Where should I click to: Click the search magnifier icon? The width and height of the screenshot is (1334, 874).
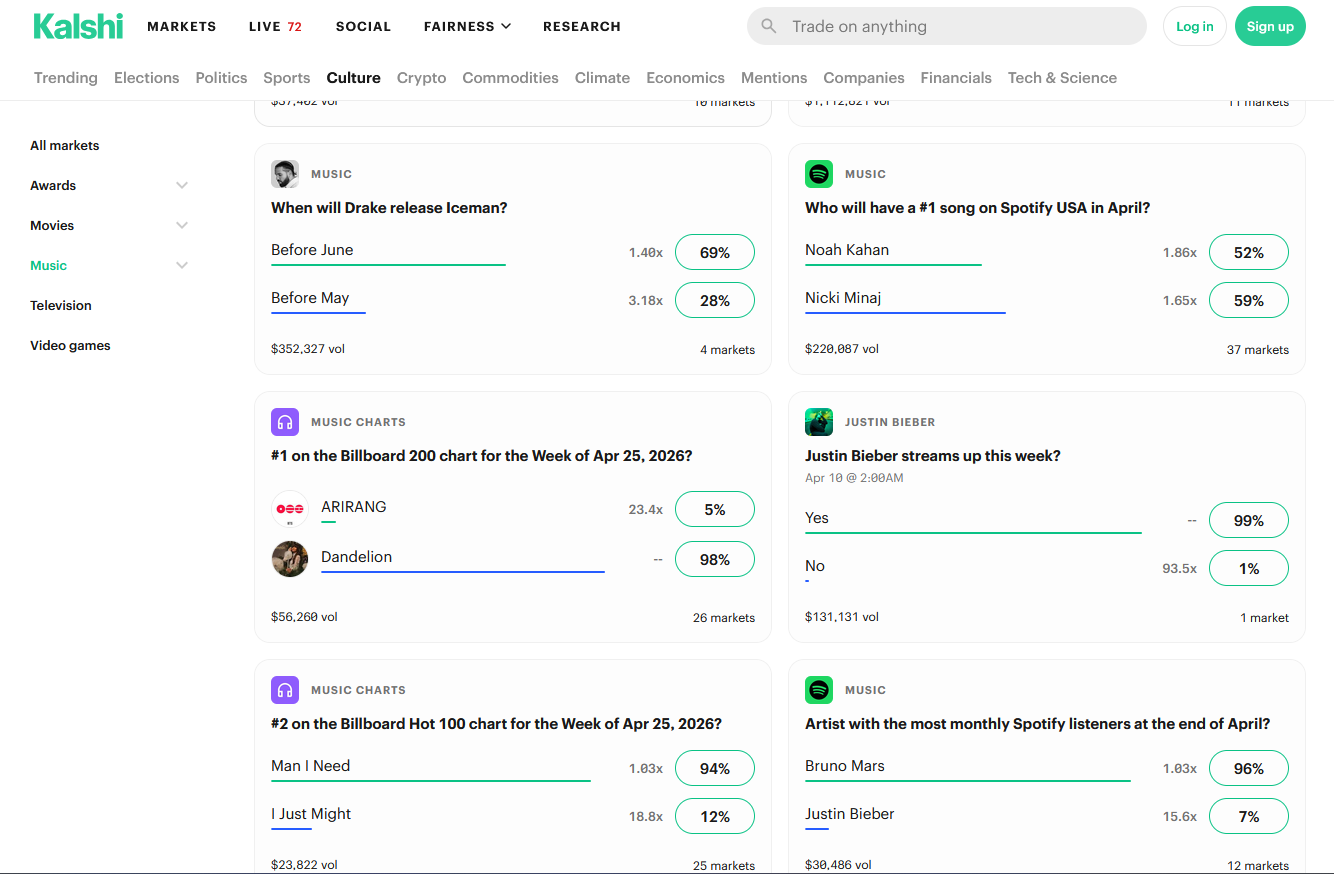coord(769,26)
